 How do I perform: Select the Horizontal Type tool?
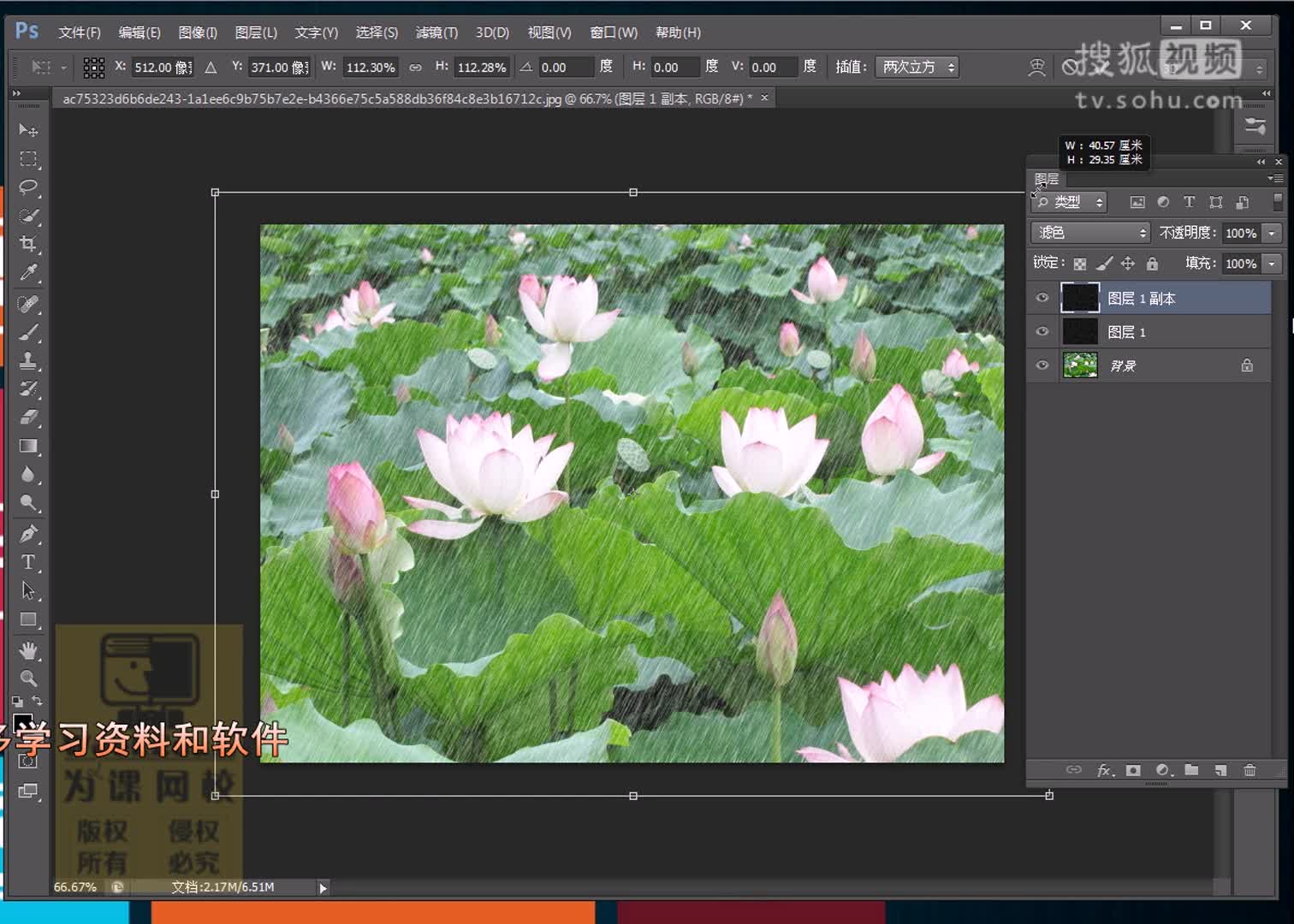pyautogui.click(x=28, y=562)
